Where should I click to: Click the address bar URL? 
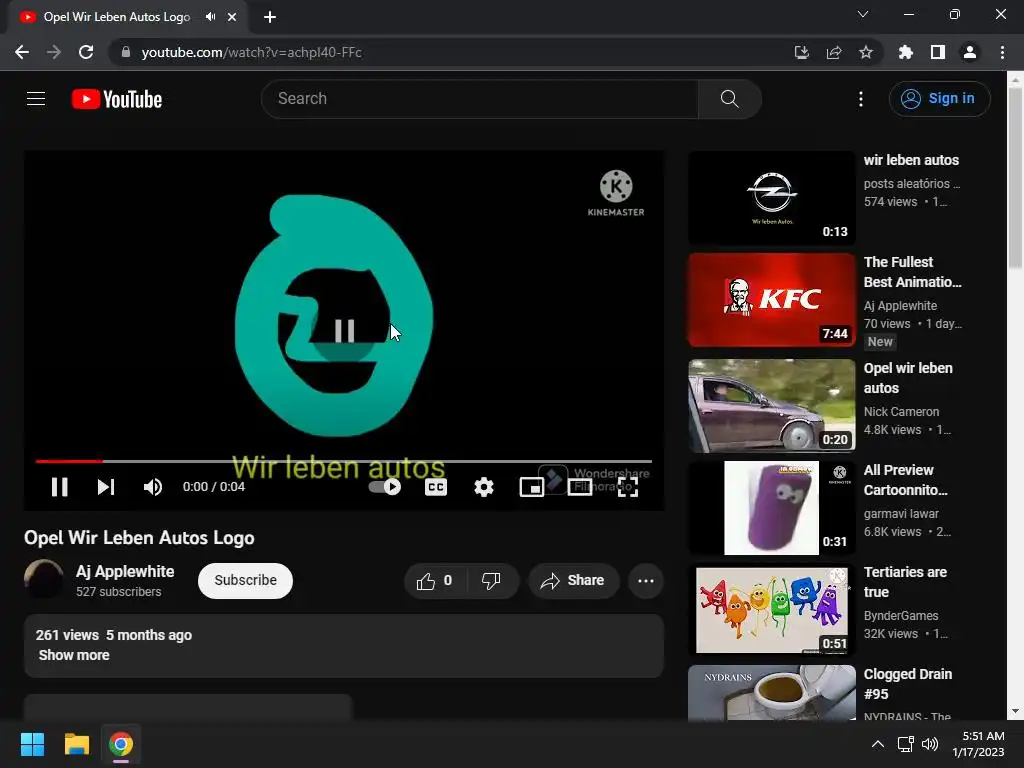[x=251, y=52]
